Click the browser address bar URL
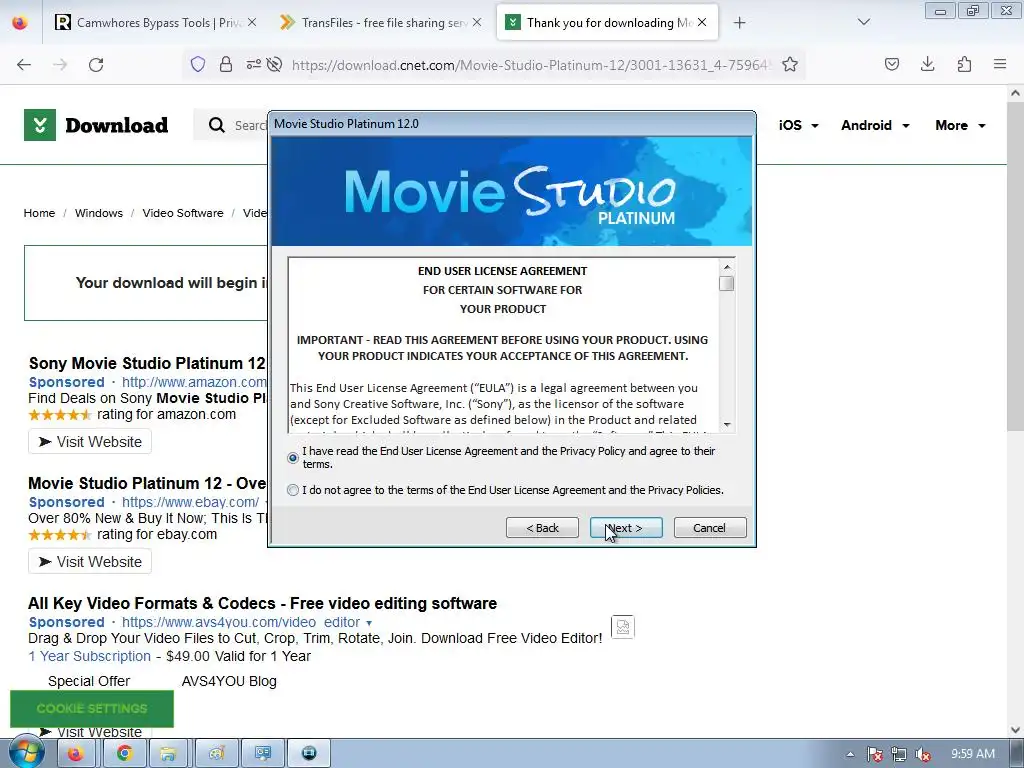1024x768 pixels. coord(530,65)
